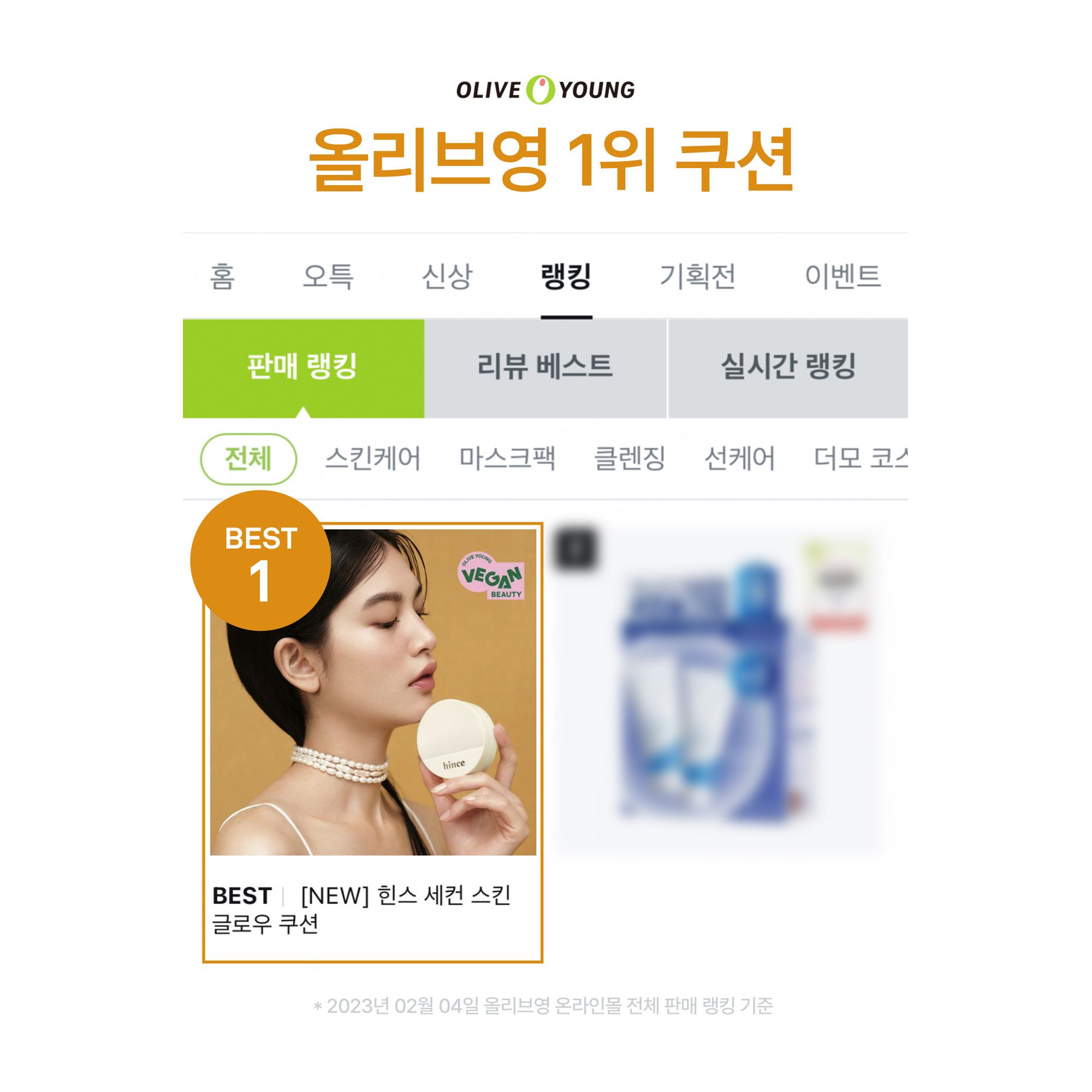Choose the 선케어 category filter
Viewport: 1092px width, 1092px height.
[x=740, y=459]
